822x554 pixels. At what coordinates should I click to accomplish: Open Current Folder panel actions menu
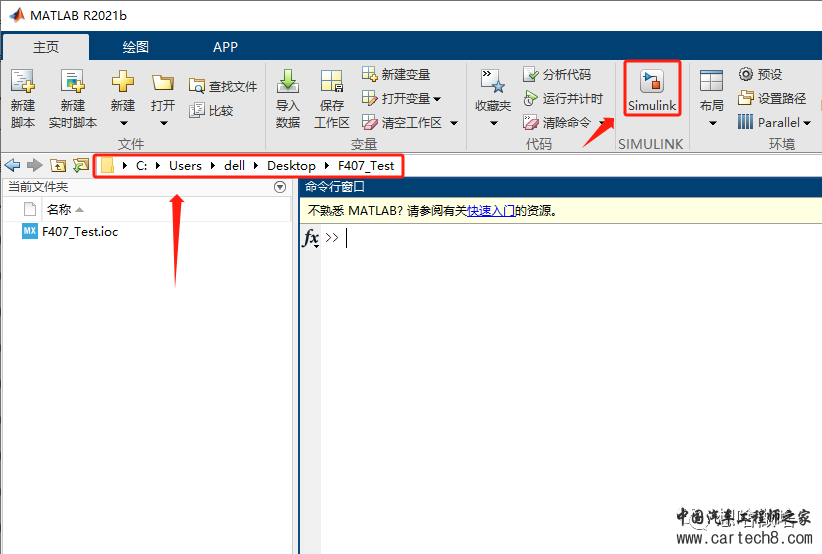pyautogui.click(x=280, y=187)
